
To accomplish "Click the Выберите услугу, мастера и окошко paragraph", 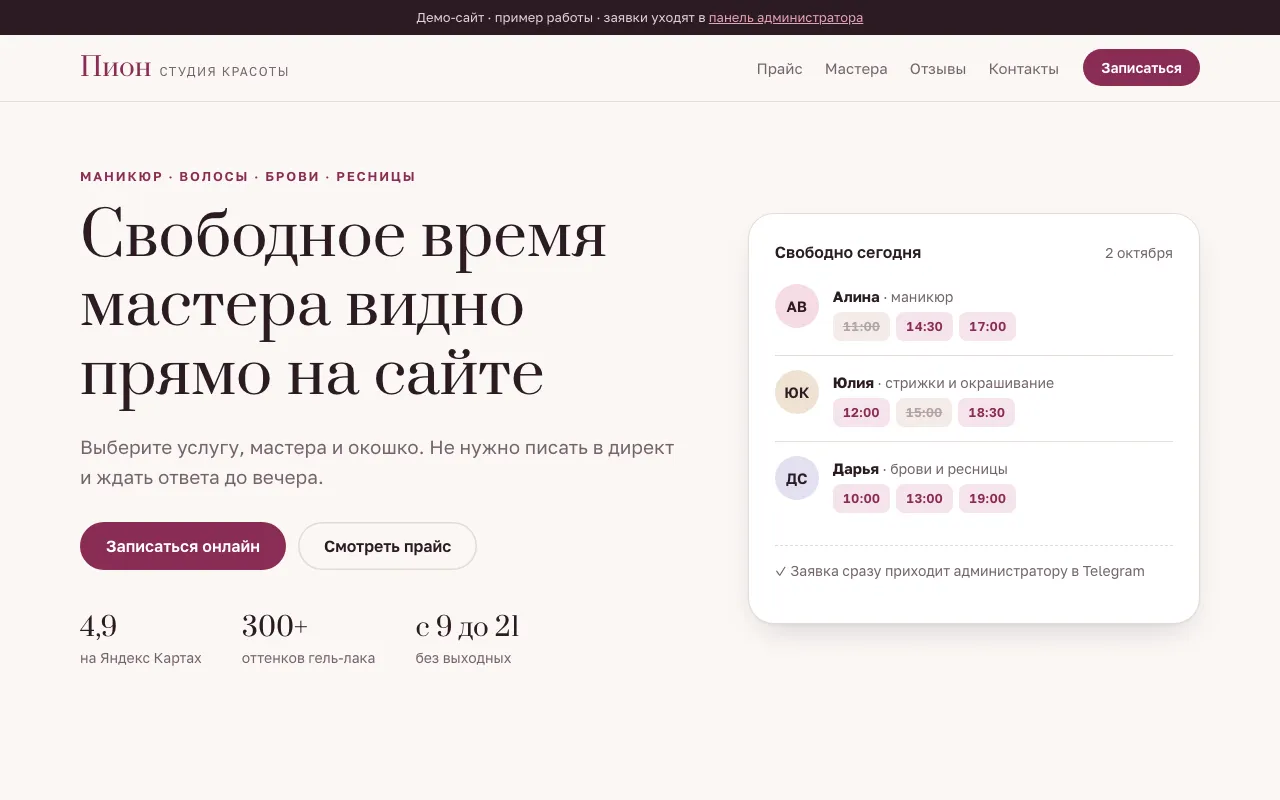I will pyautogui.click(x=377, y=463).
